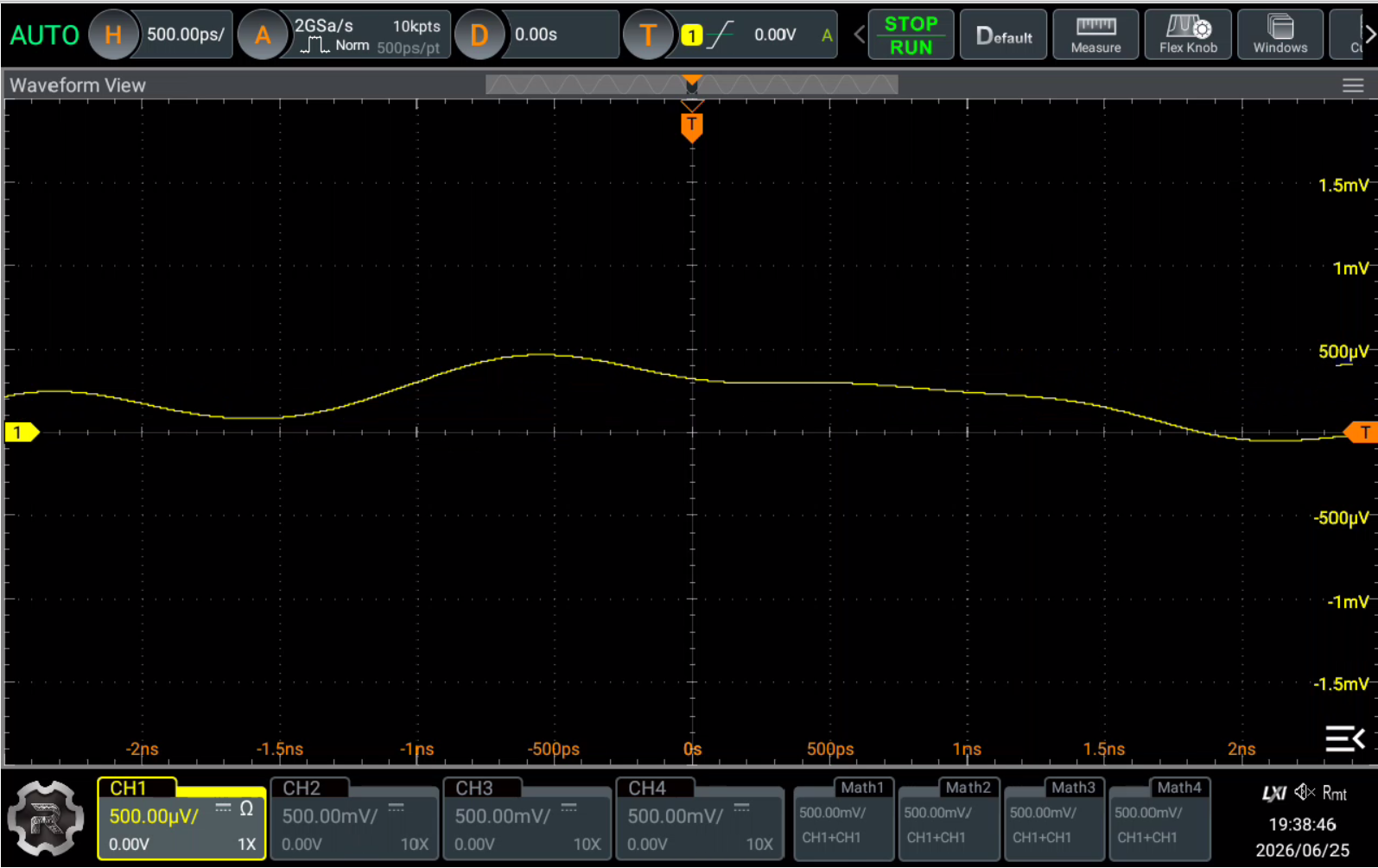Click the CH1 1X probe ratio
This screenshot has width=1378, height=868.
click(247, 845)
